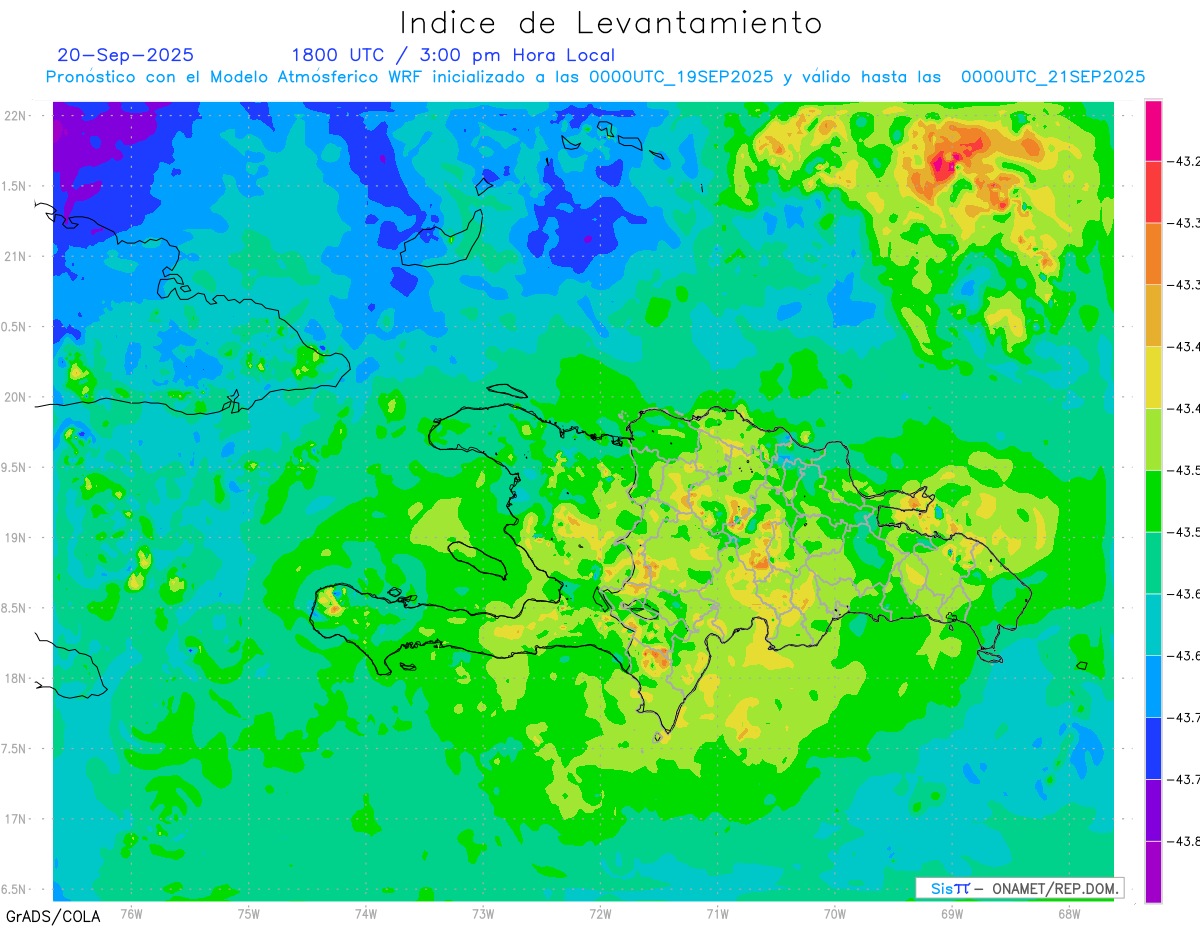
Task: Click the 20N latitude axis label
Action: click(x=17, y=397)
